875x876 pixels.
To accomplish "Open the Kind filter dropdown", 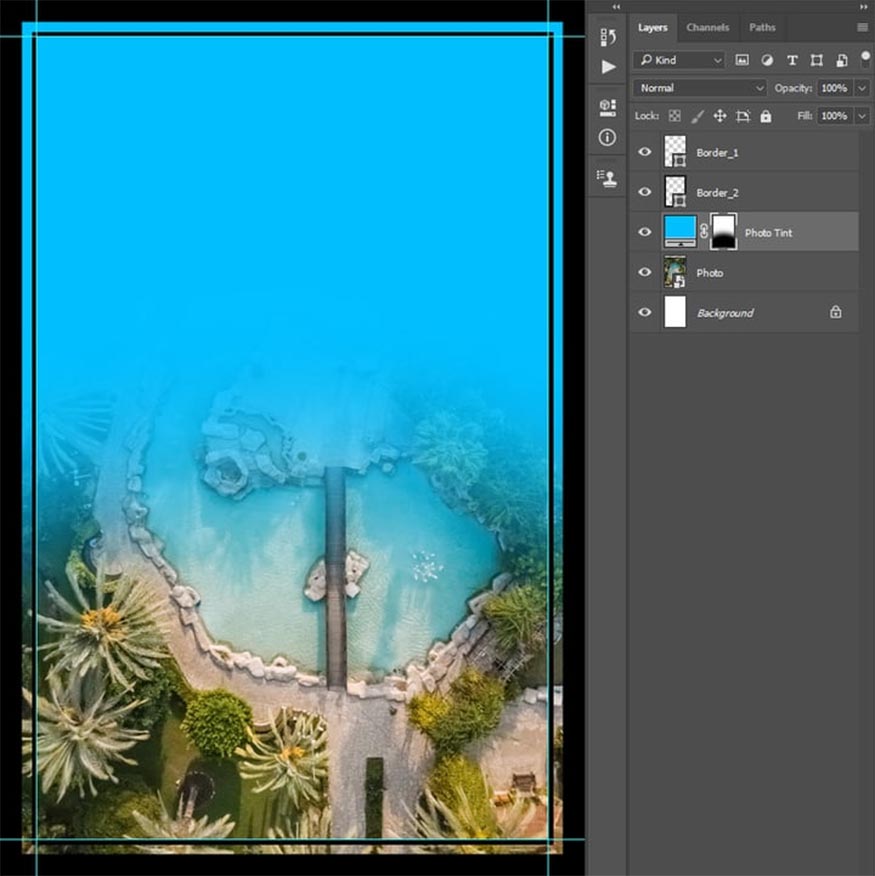I will point(679,60).
